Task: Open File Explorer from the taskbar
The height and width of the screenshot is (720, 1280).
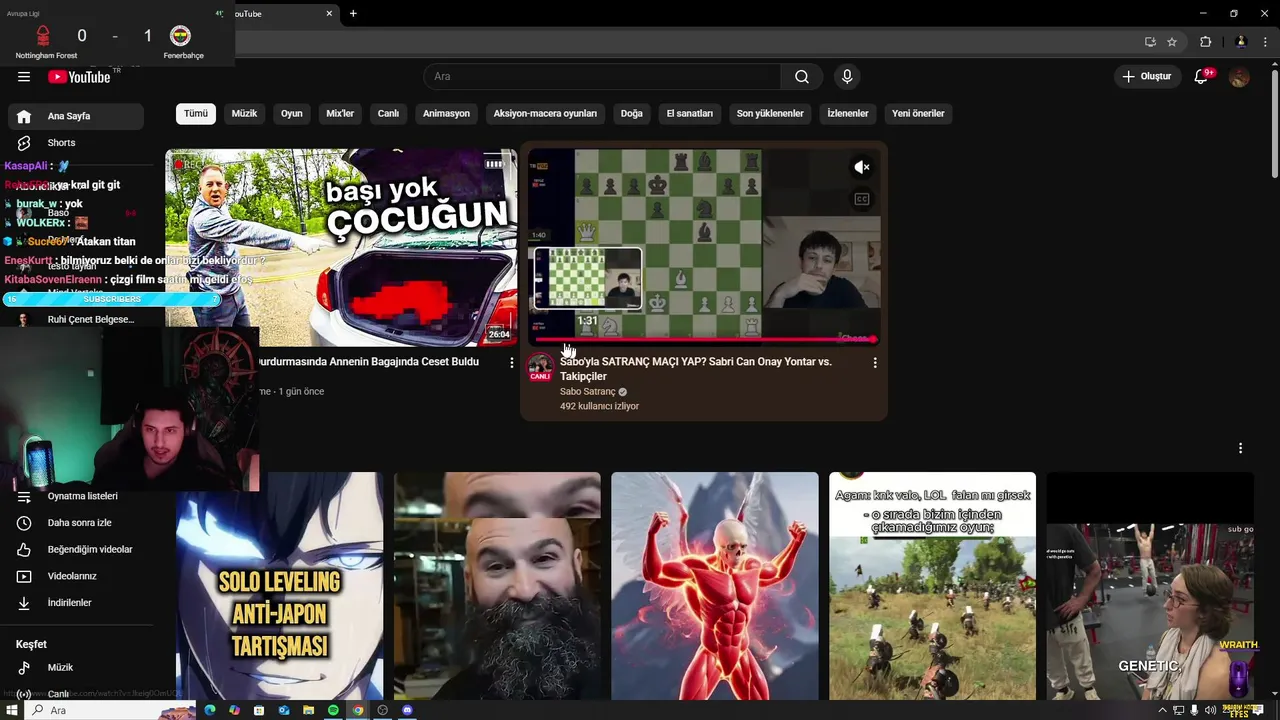Action: pos(309,710)
